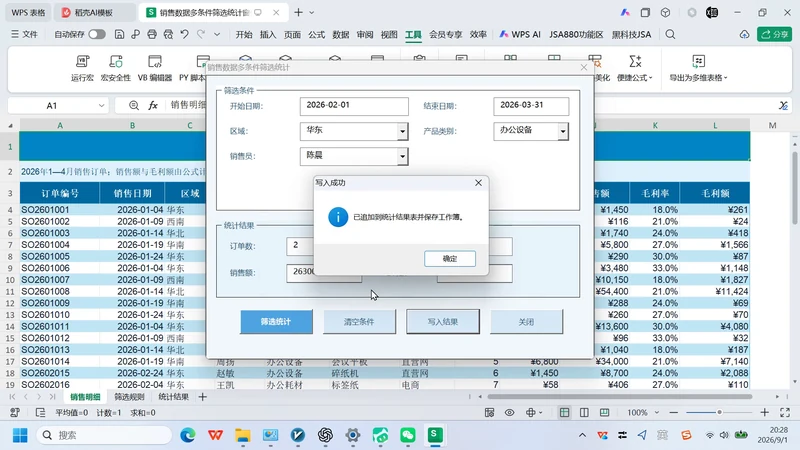Click the print icon in quick toolbar
800x450 pixels.
[152, 34]
